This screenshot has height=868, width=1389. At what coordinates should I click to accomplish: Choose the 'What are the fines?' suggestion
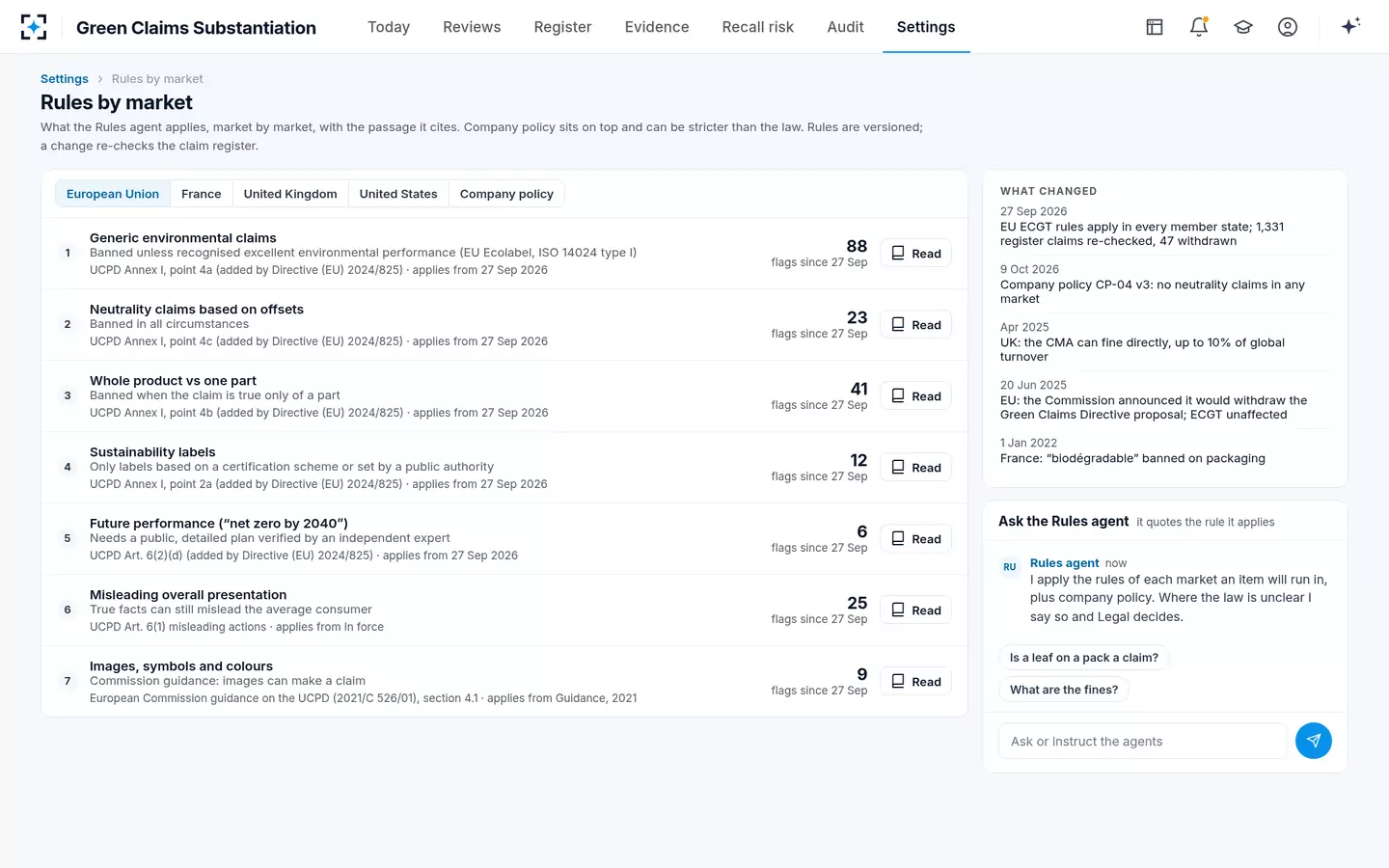(x=1064, y=690)
